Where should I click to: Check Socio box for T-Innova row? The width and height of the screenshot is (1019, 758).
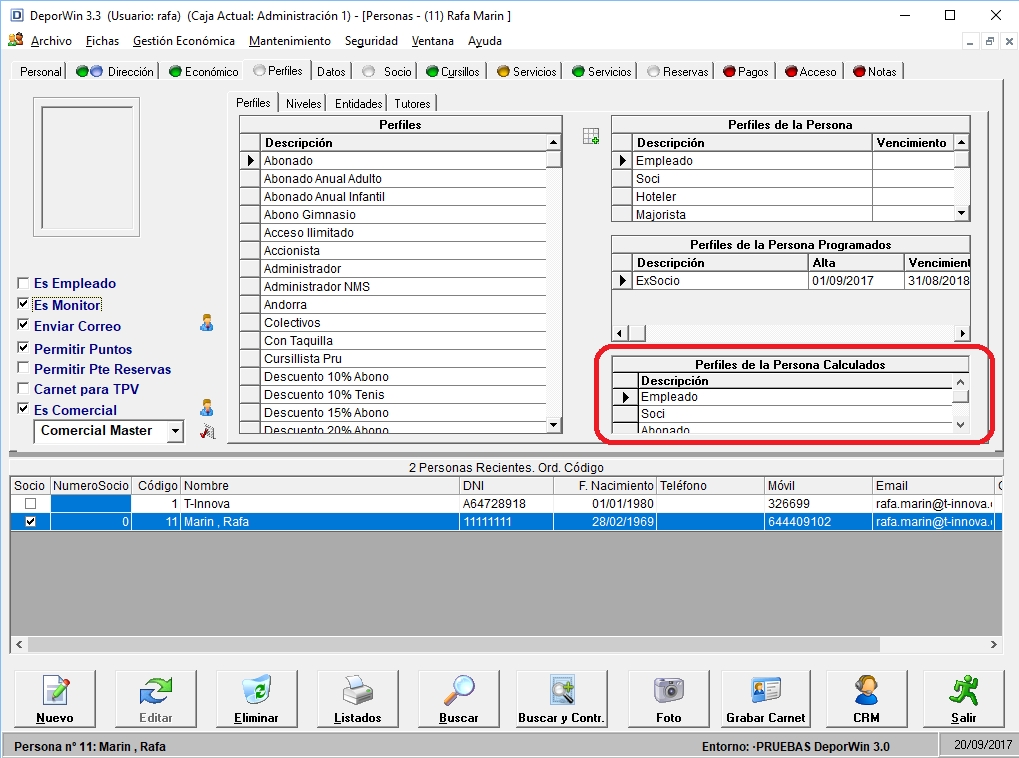(31, 504)
